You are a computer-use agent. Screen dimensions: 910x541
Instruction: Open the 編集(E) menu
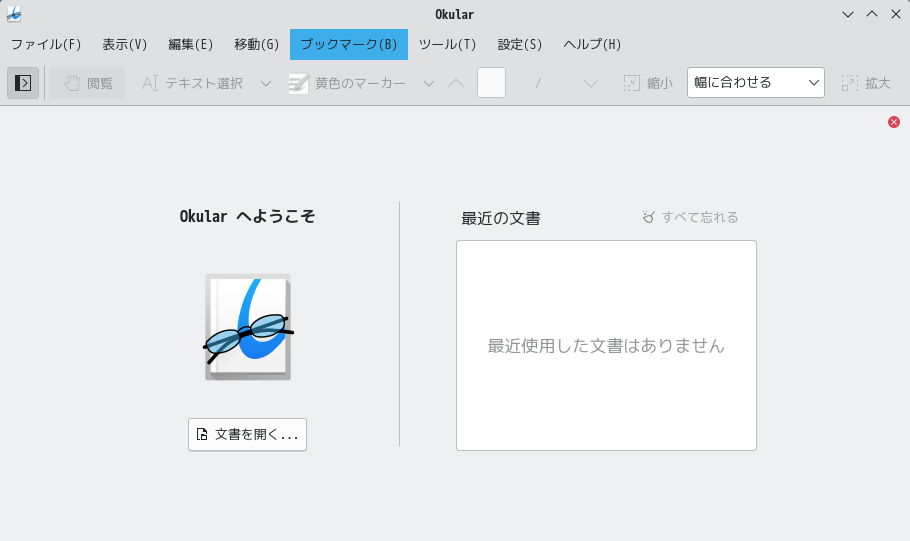pos(190,44)
